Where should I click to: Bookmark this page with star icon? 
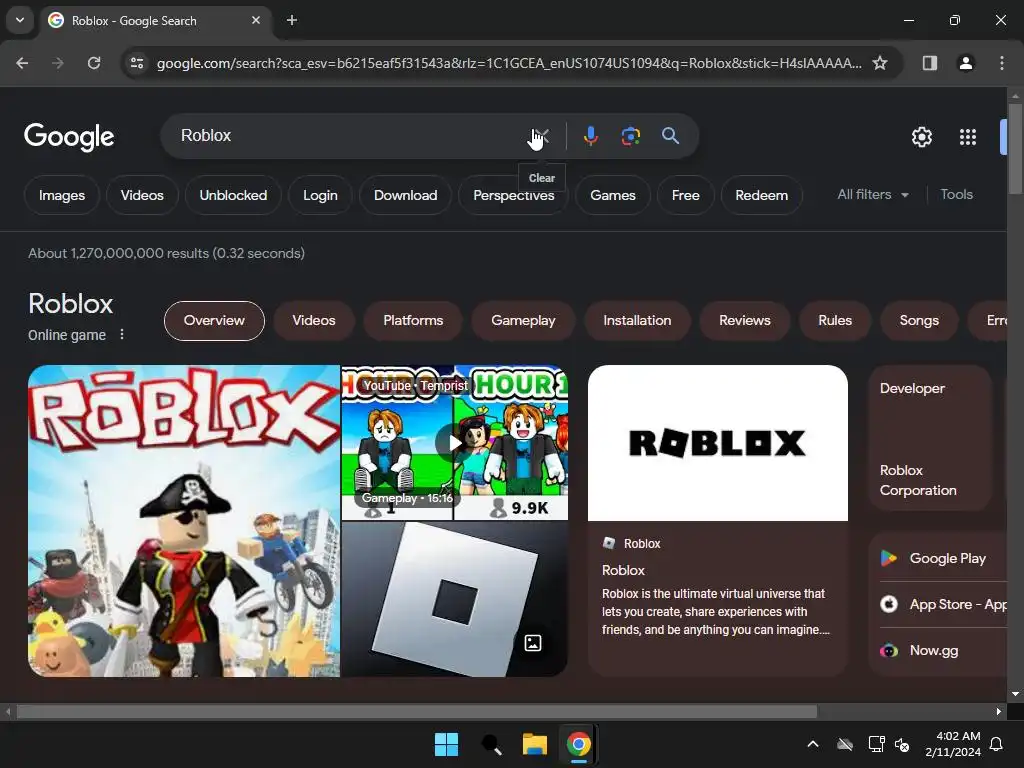[880, 63]
